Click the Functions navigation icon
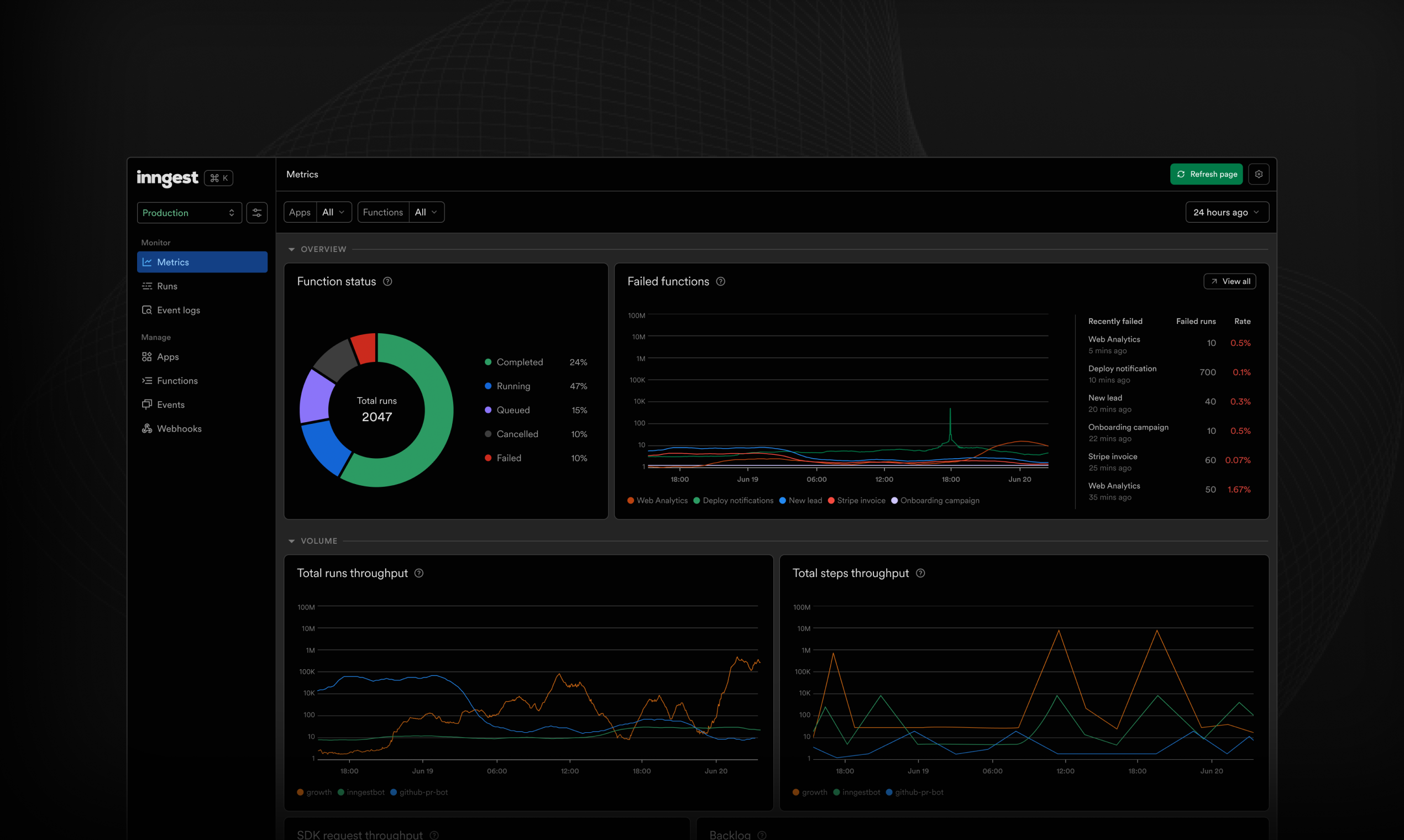1404x840 pixels. click(x=147, y=380)
